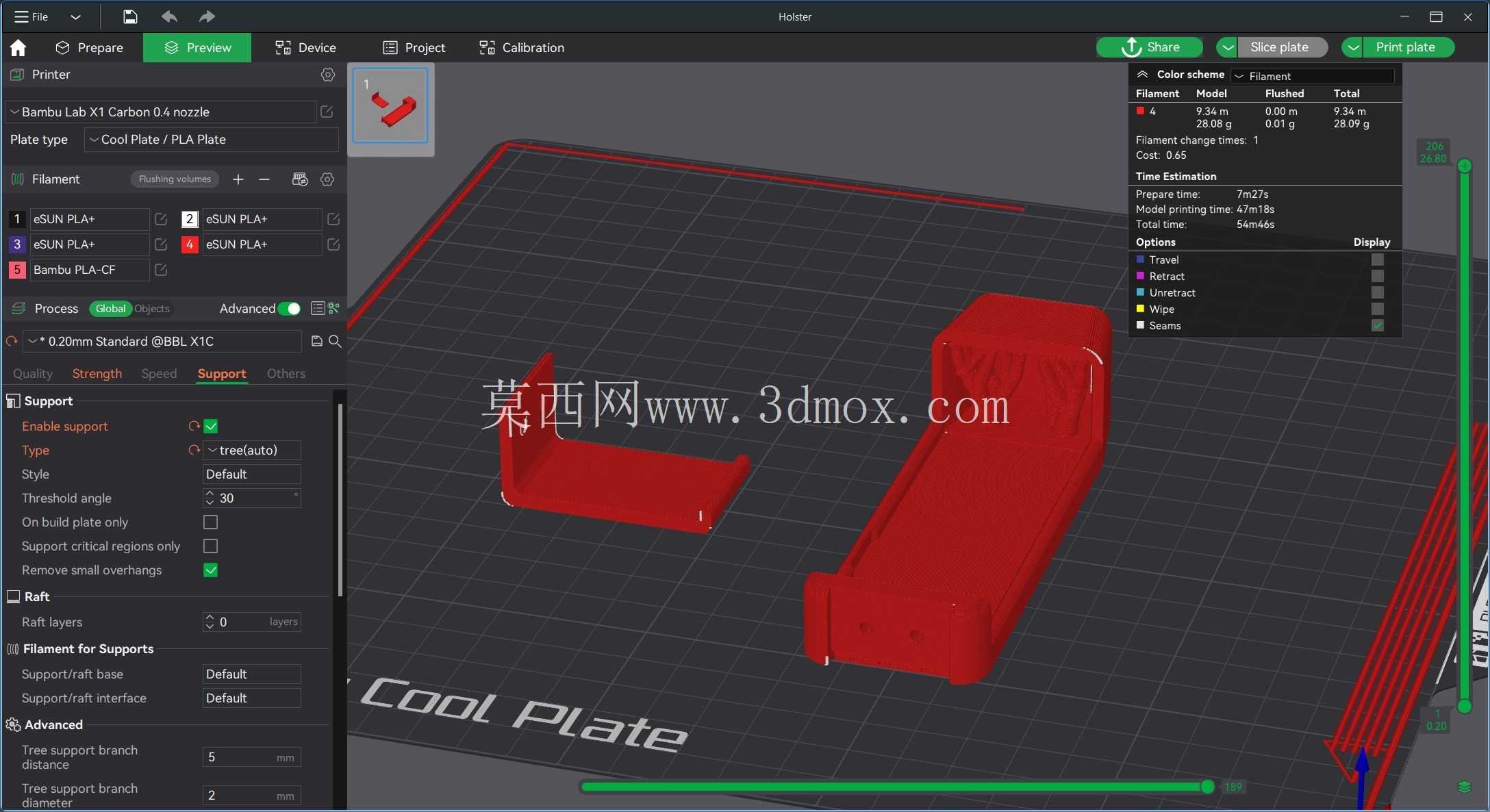Edit Bambu Lab X1 Carbon printer preset
Screen dimensions: 1490x812
tap(327, 112)
